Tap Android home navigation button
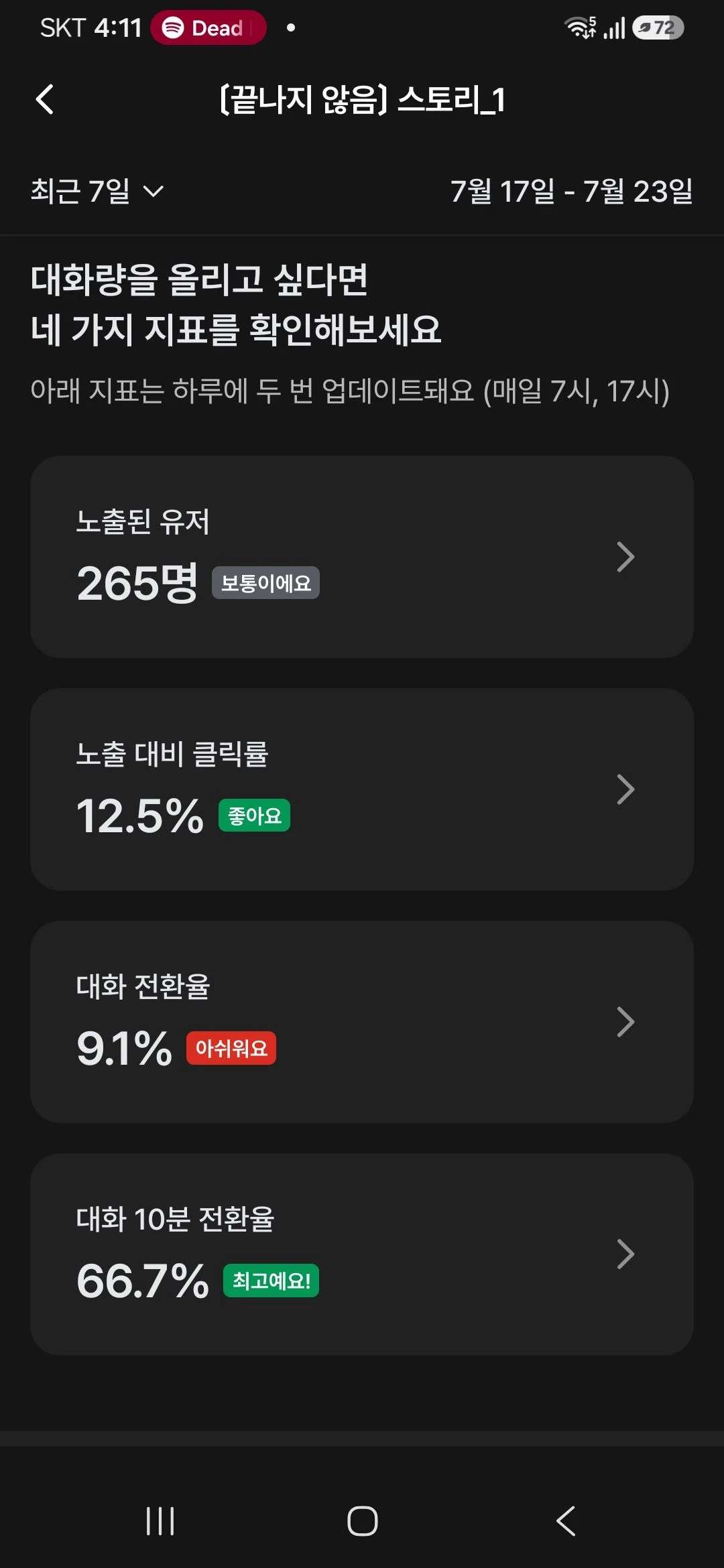Image resolution: width=724 pixels, height=1568 pixels. click(362, 1520)
